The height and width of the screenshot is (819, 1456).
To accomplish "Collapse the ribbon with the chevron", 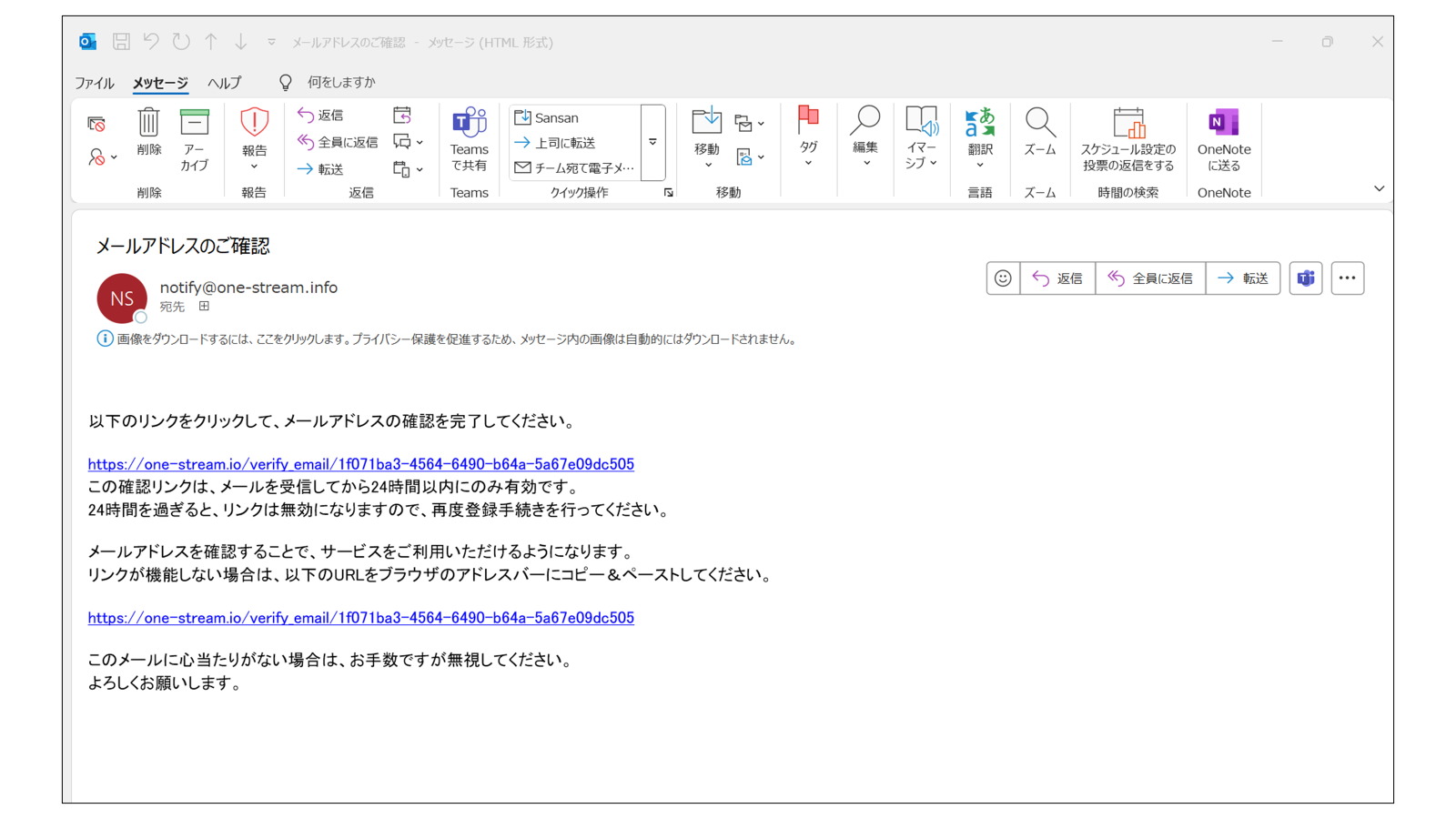I will point(1380,188).
